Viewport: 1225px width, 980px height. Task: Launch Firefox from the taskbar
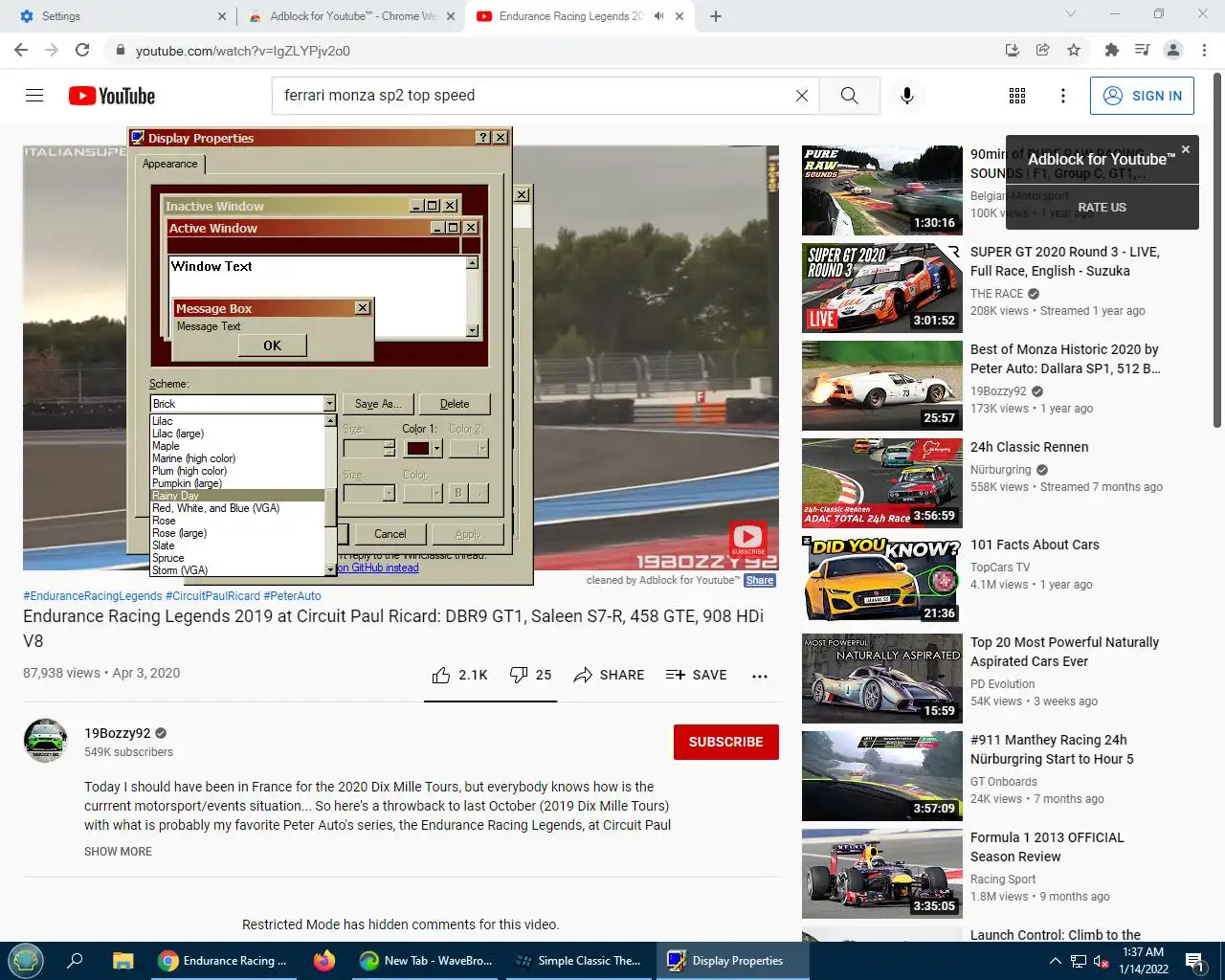tap(324, 961)
